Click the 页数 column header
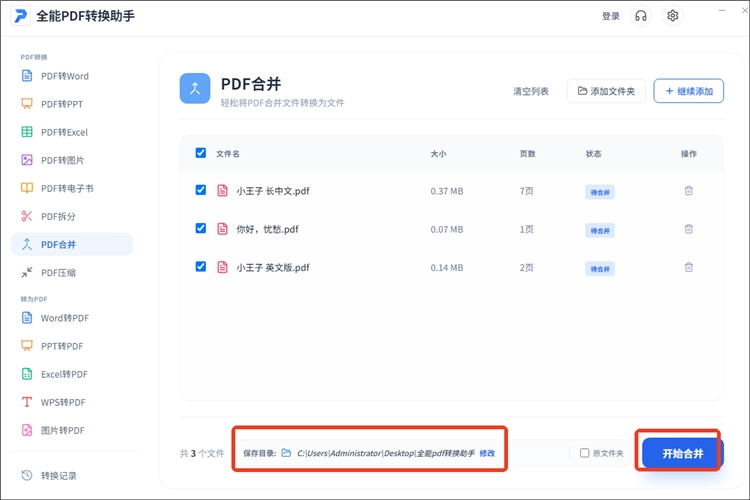750x500 pixels. coord(528,154)
